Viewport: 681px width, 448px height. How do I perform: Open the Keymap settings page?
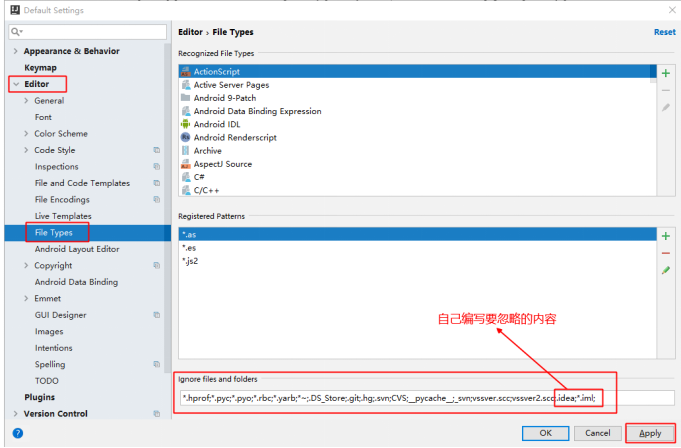click(x=40, y=68)
